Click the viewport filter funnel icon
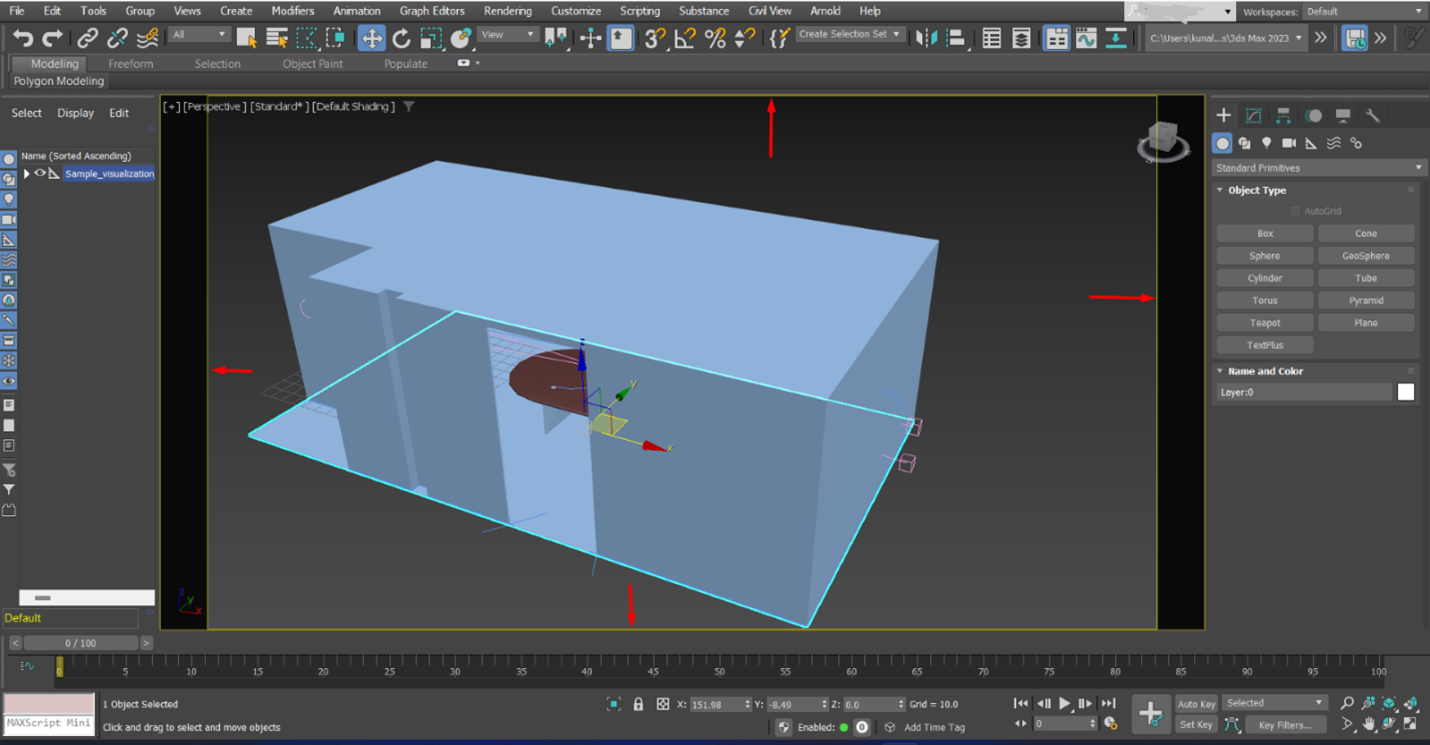Viewport: 1430px width, 745px height. pos(409,106)
